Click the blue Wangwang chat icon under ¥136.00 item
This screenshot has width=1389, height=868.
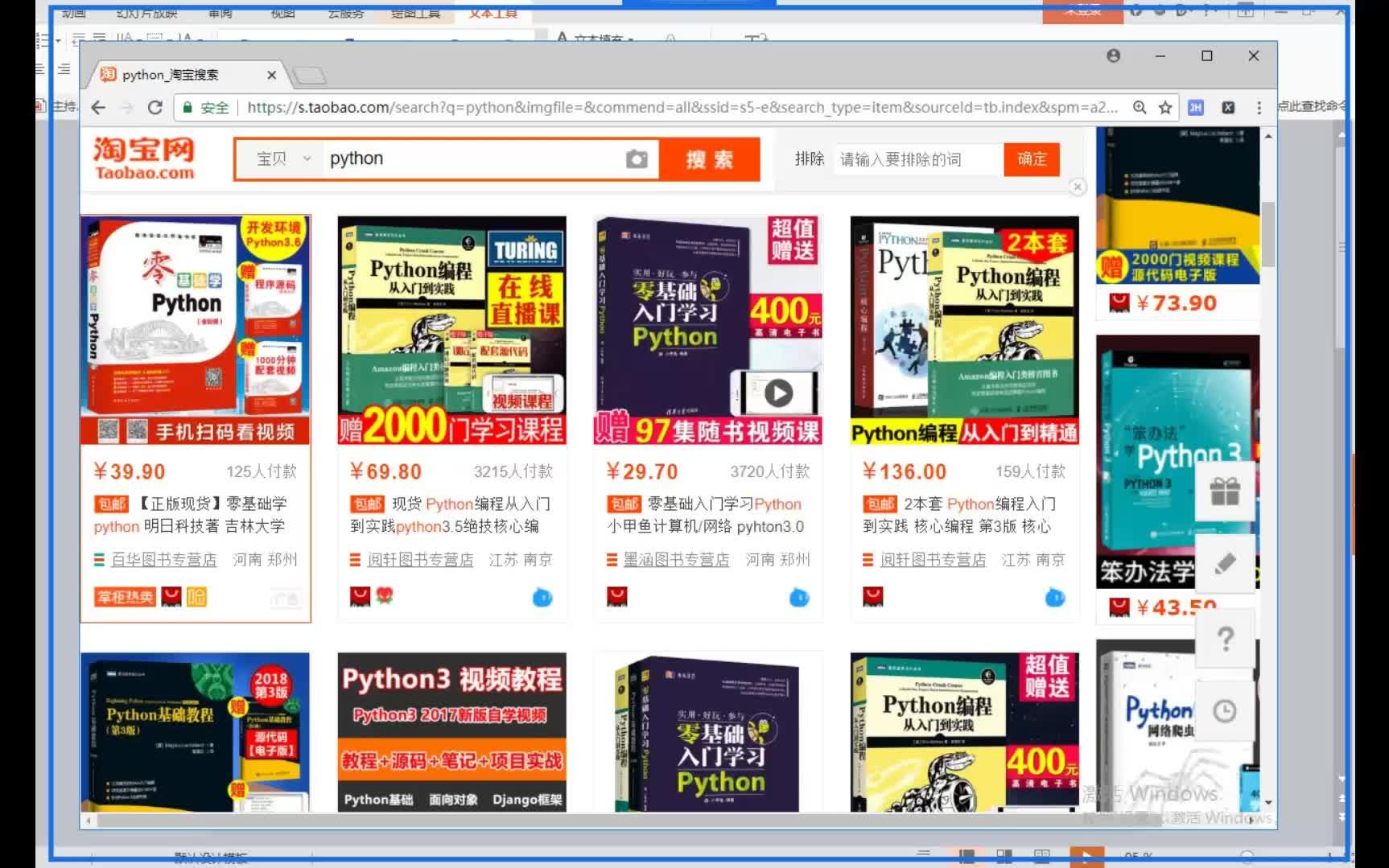click(1055, 598)
